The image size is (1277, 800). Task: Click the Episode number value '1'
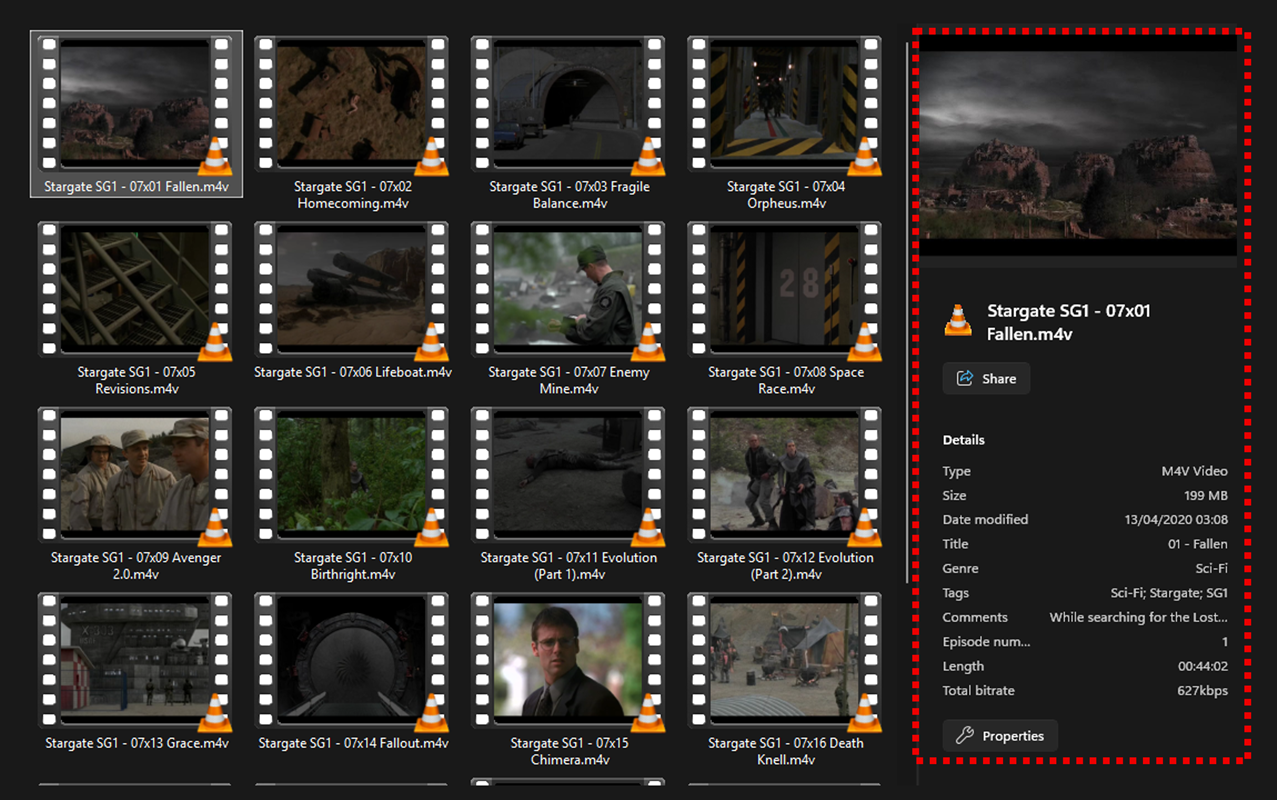pyautogui.click(x=1225, y=642)
